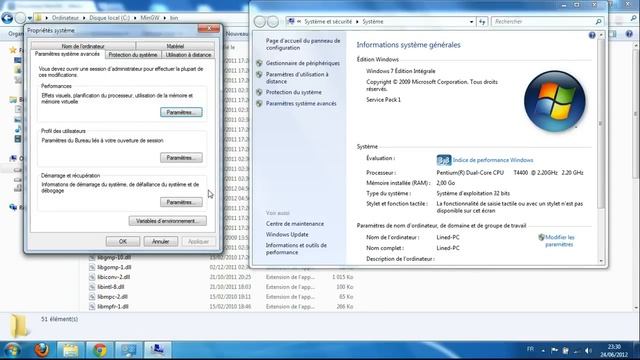Click the libgomp-1.dll file icon
The width and height of the screenshot is (640, 360).
click(x=92, y=267)
